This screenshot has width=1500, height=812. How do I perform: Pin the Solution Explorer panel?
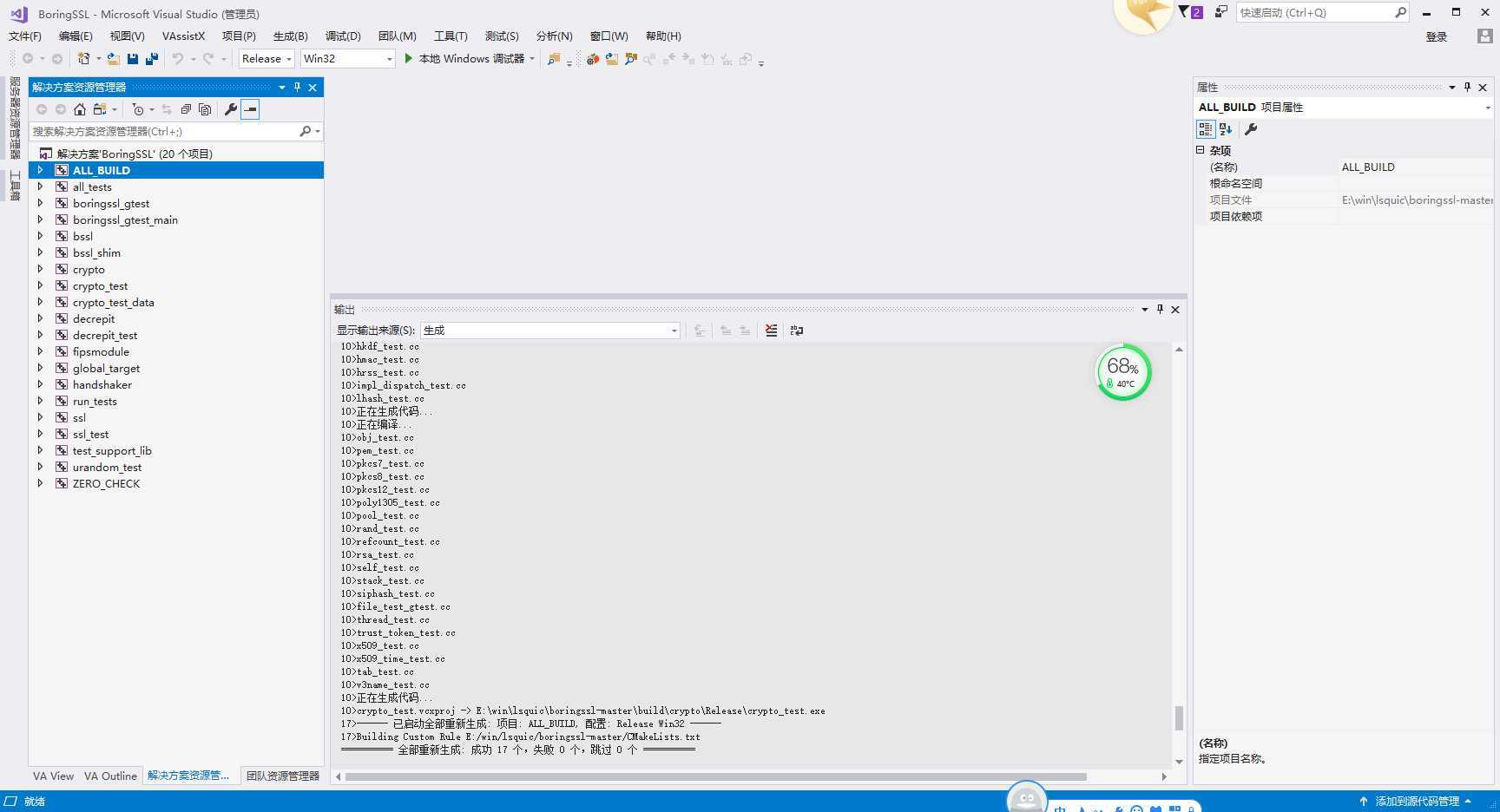[297, 87]
